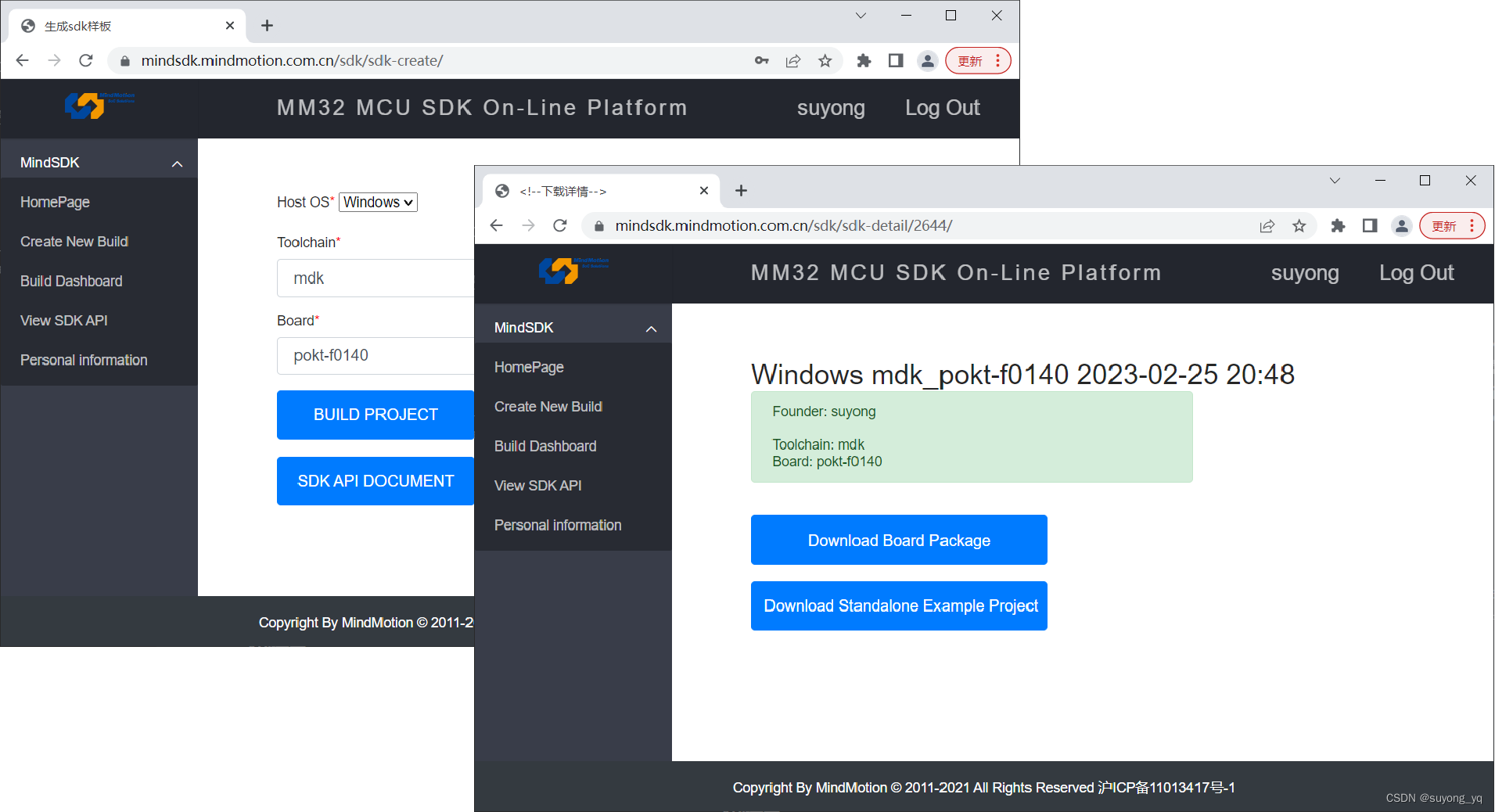This screenshot has width=1495, height=812.
Task: Close the 下载详情 tab in front window
Action: click(x=704, y=190)
